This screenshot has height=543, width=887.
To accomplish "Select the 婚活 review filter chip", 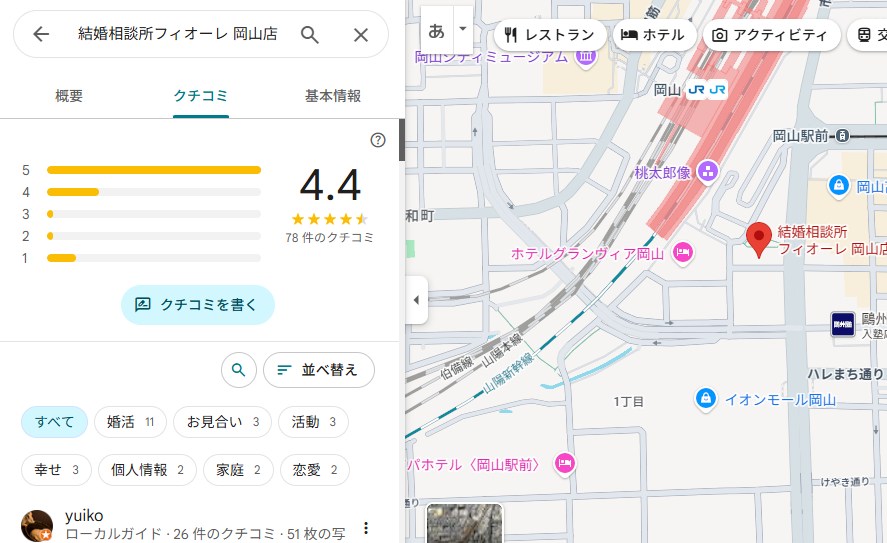I will (x=130, y=422).
